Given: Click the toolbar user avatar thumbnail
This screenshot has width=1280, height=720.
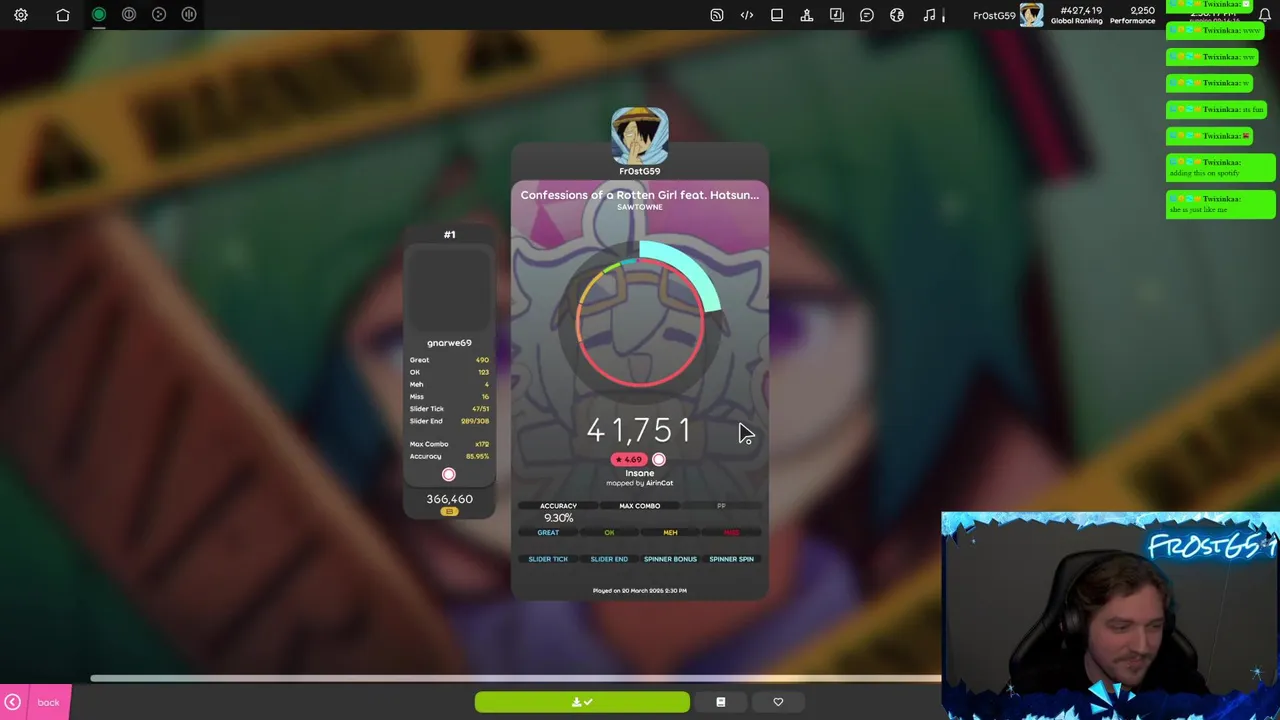Looking at the screenshot, I should click(x=1032, y=15).
